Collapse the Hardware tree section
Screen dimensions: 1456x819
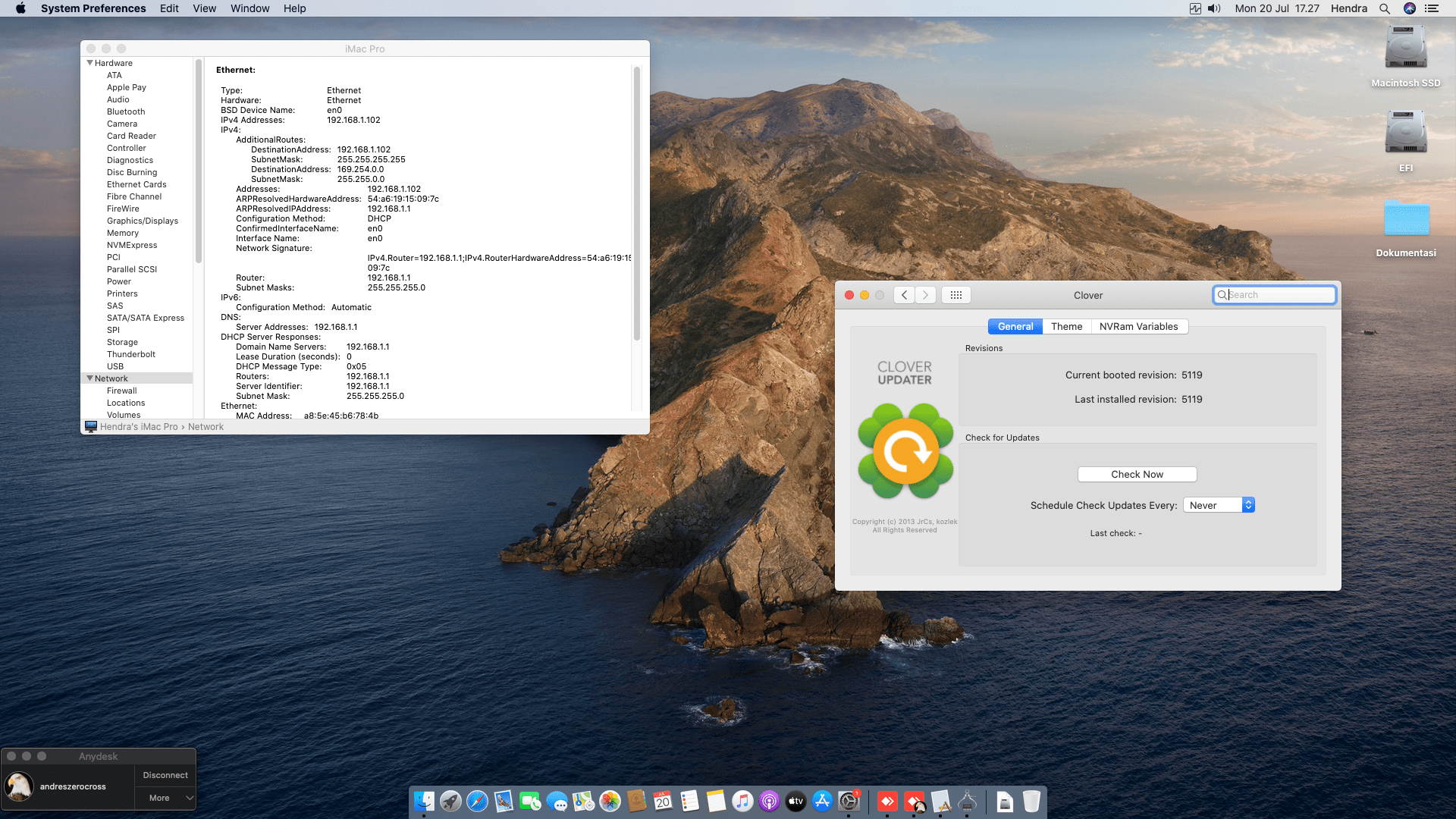90,63
